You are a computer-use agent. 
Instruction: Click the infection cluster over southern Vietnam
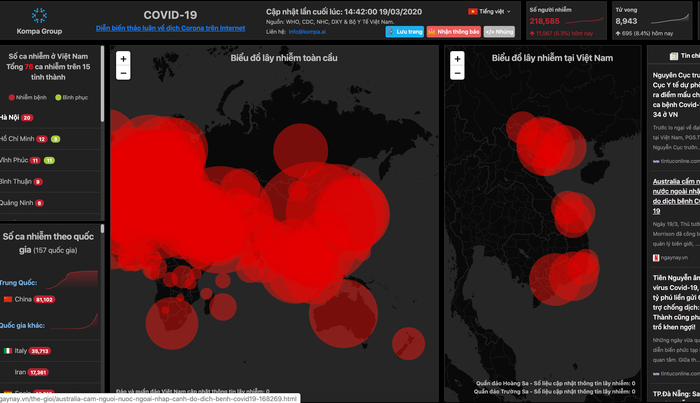click(x=565, y=278)
